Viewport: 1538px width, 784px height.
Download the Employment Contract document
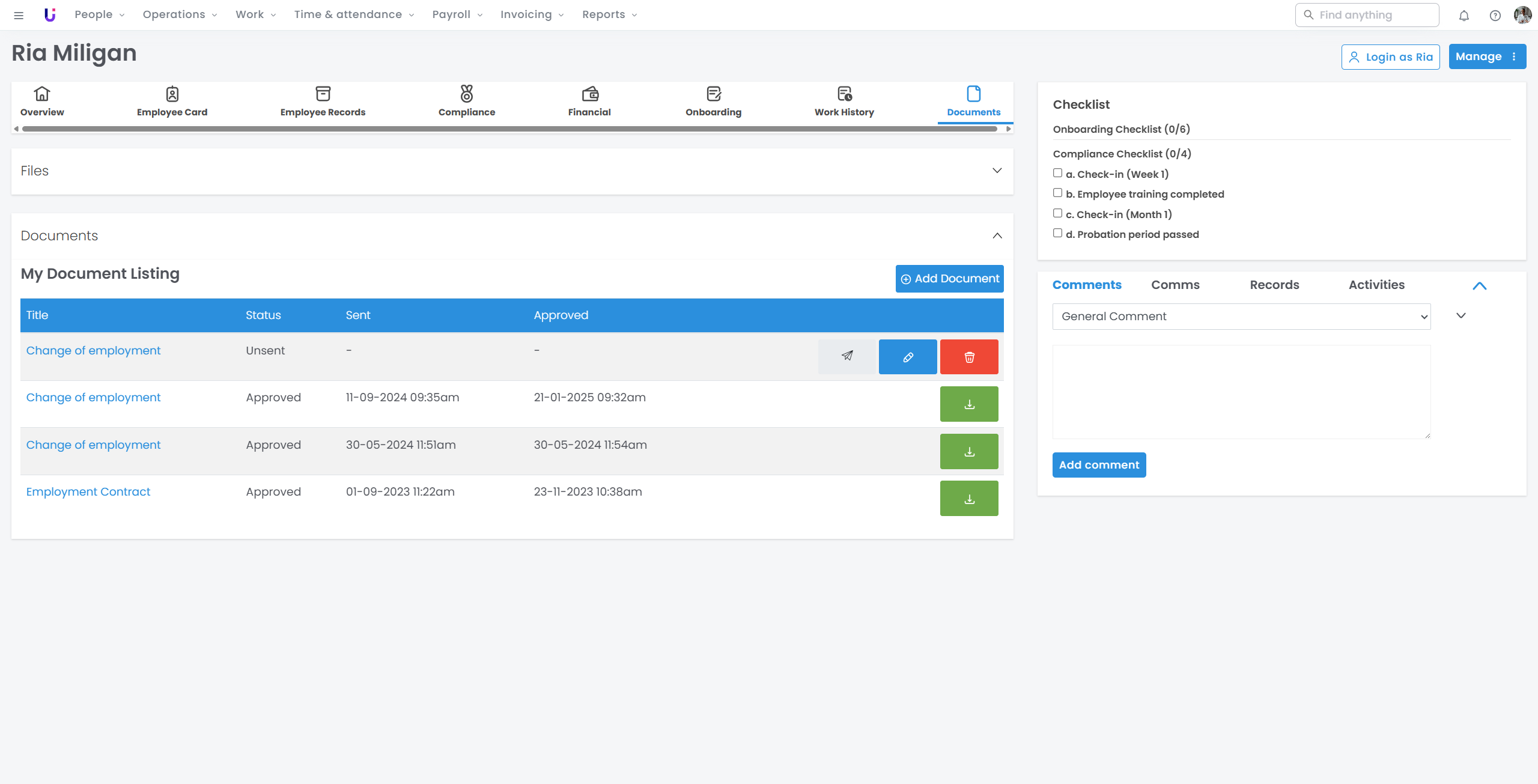point(969,499)
